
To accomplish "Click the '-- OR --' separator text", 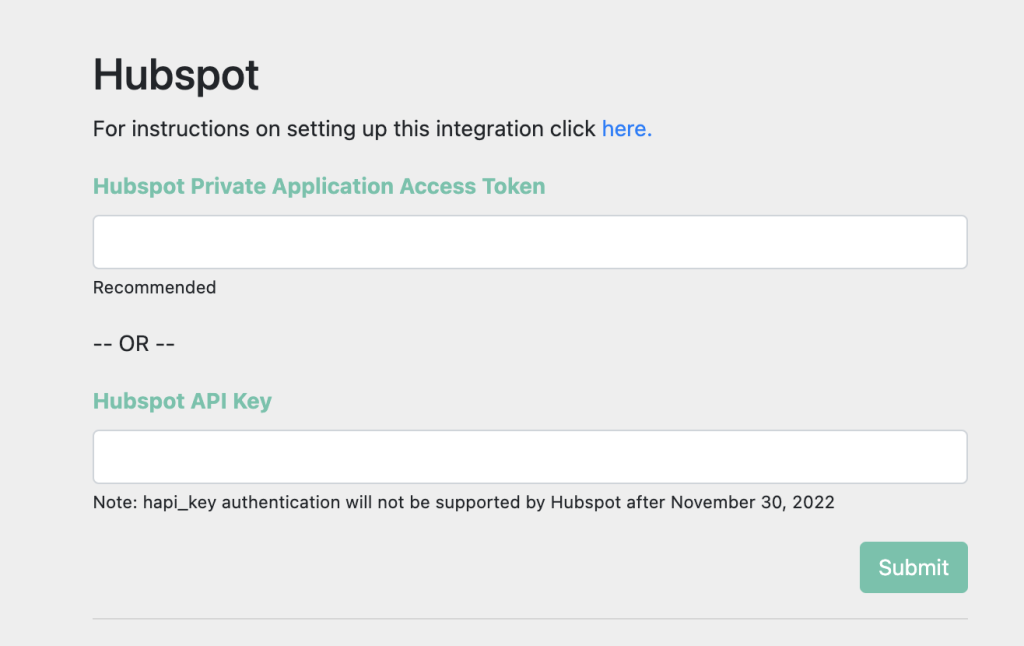I will [134, 344].
